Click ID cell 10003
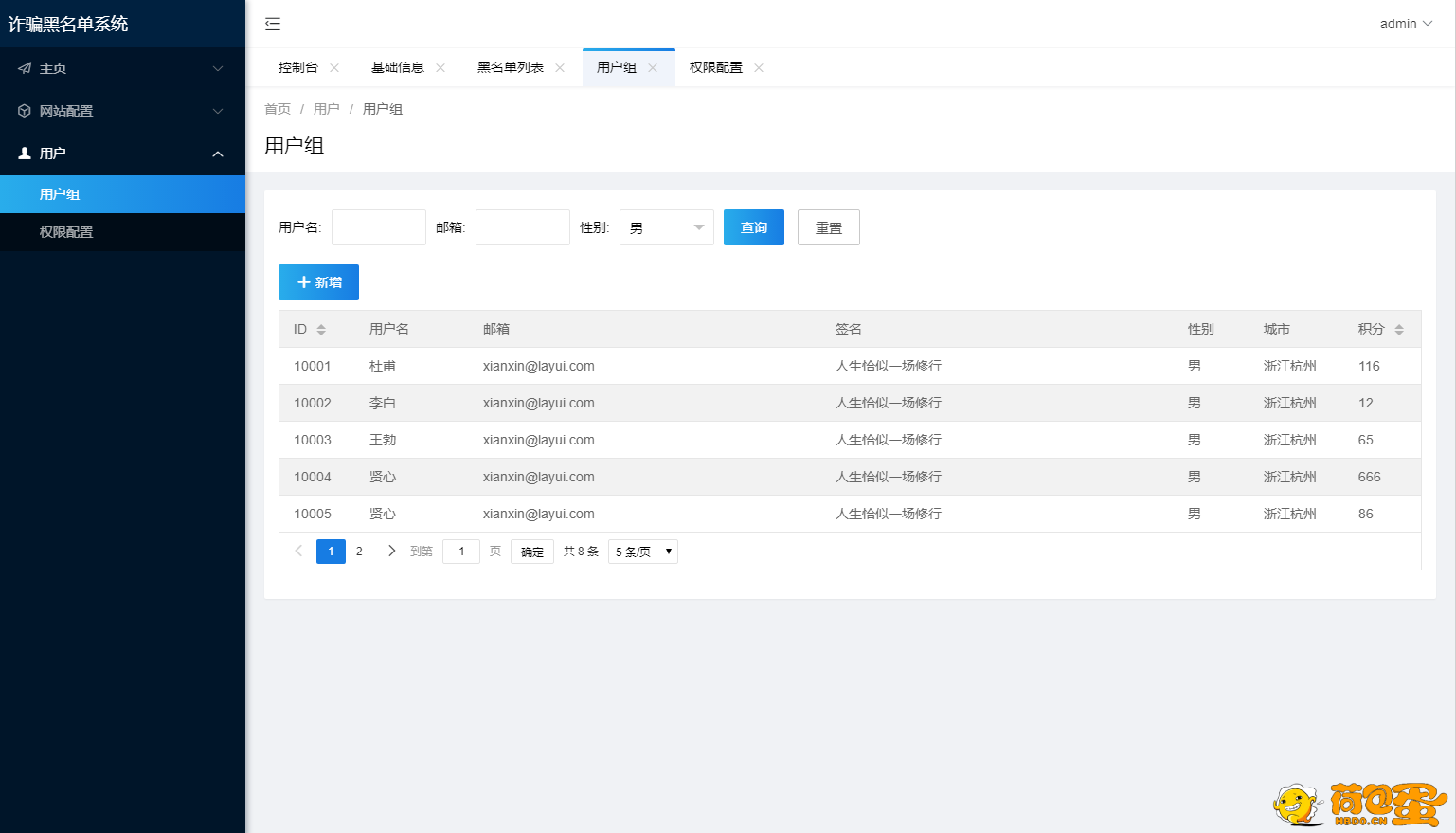The width and height of the screenshot is (1456, 833). point(313,440)
